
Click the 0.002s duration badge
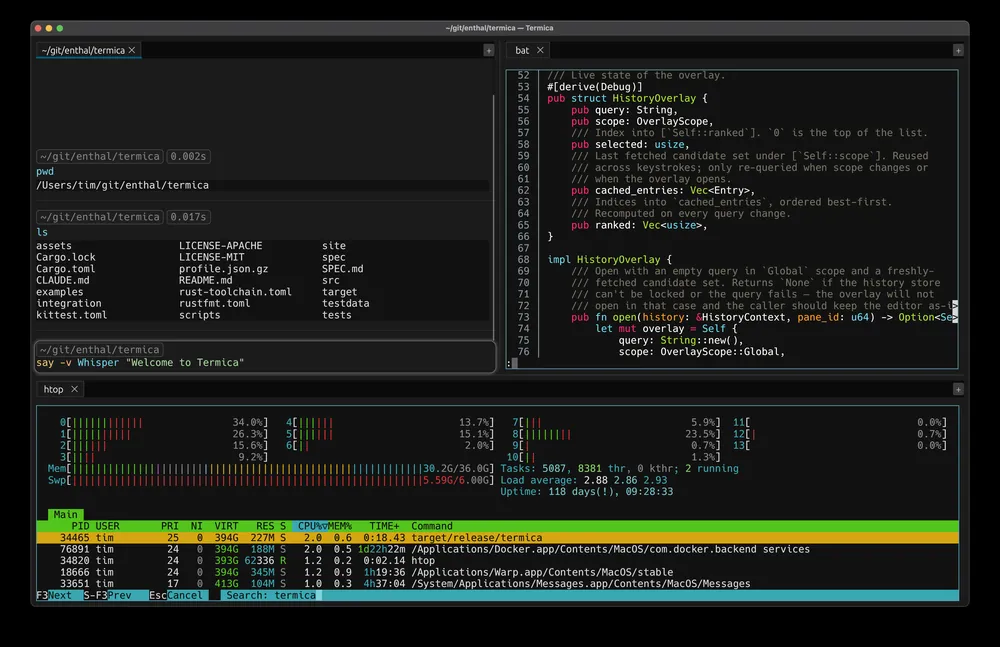[x=188, y=156]
